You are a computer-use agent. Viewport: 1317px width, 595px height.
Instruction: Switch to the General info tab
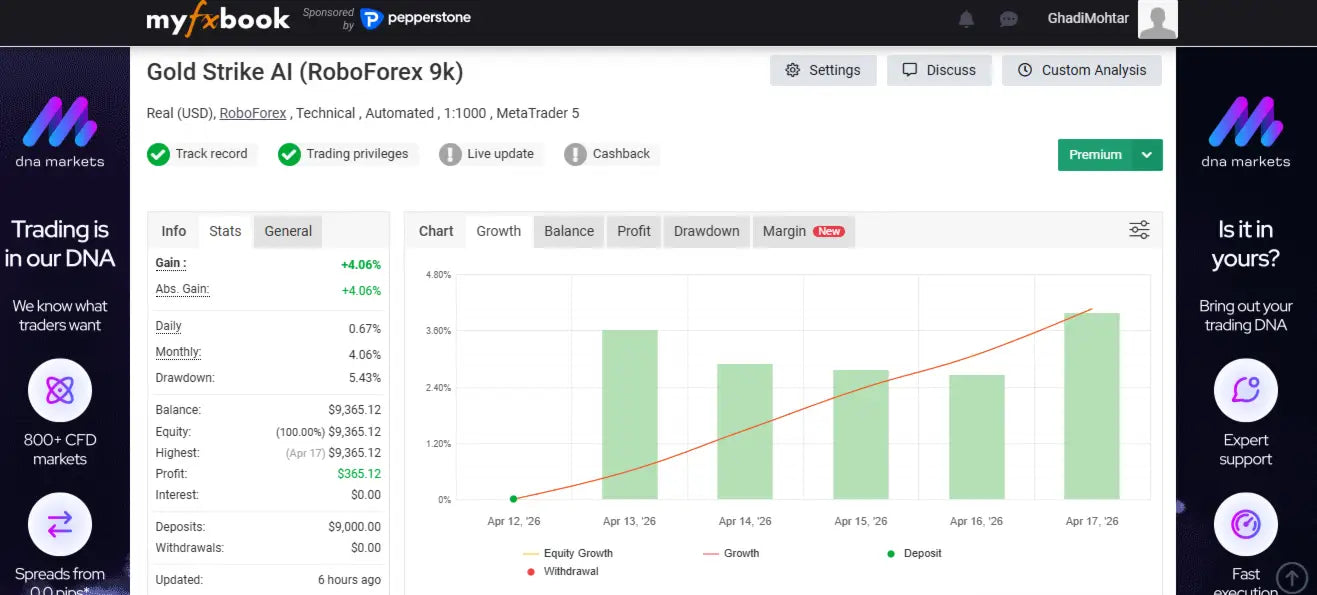(x=288, y=231)
